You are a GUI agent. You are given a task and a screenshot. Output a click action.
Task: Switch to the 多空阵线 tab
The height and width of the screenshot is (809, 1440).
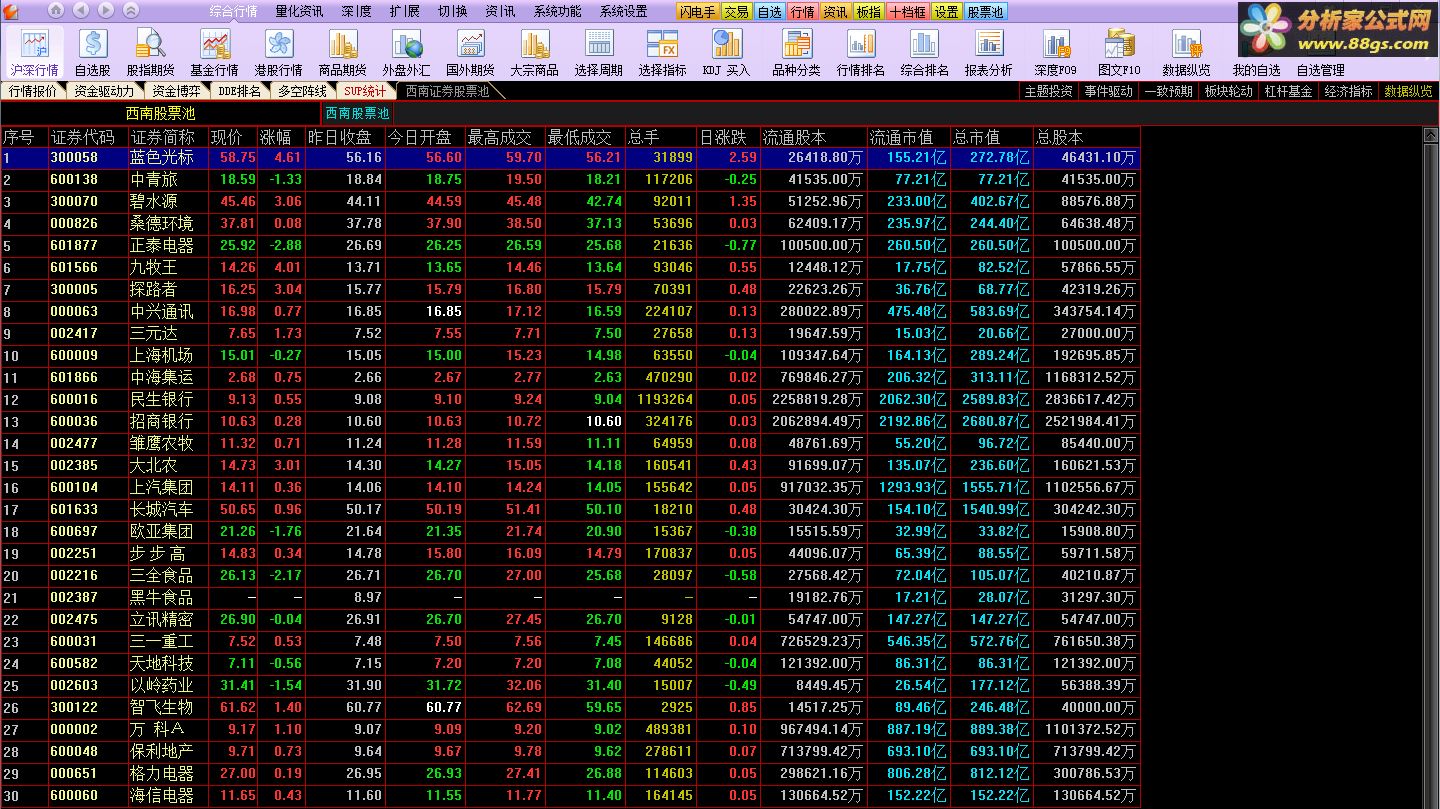coord(302,91)
